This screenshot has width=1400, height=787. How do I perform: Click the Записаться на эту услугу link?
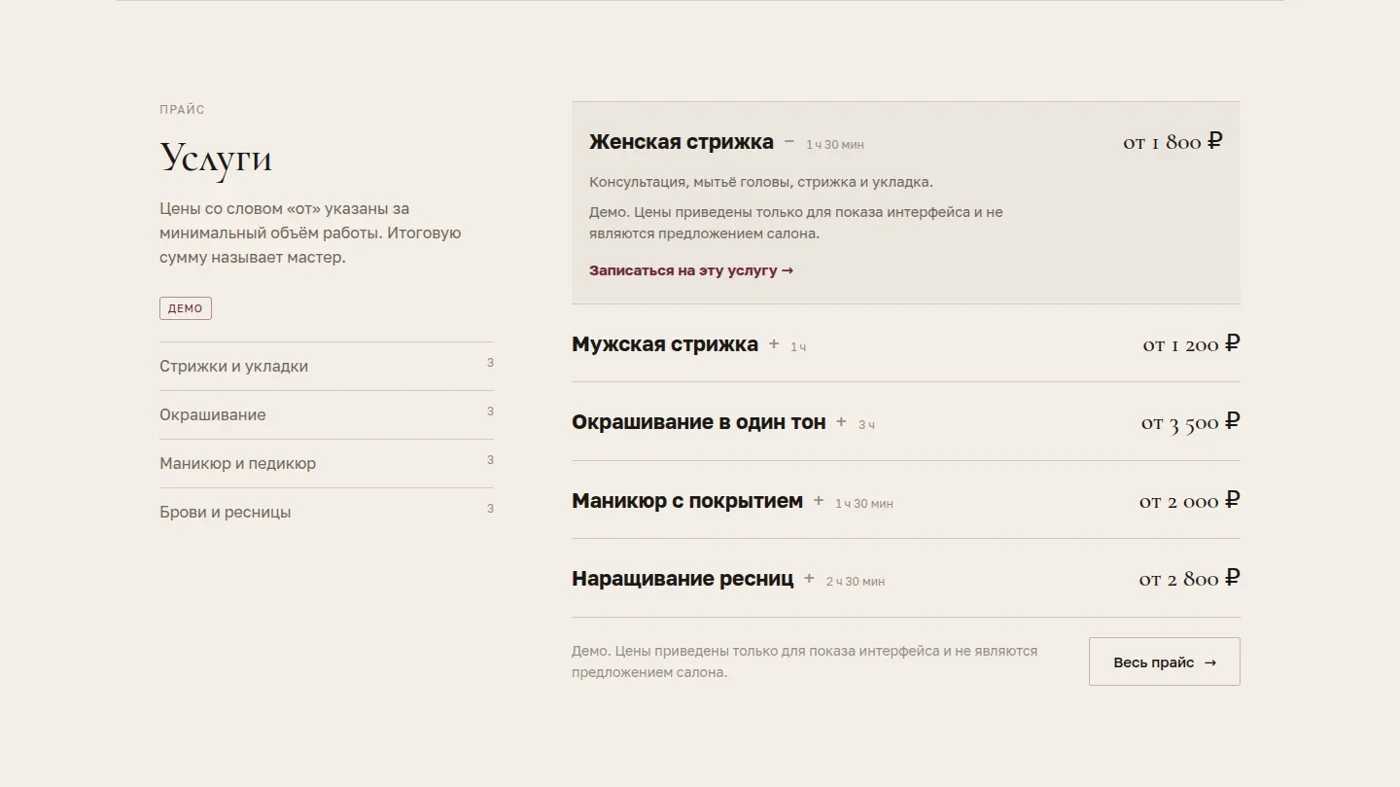(x=691, y=270)
